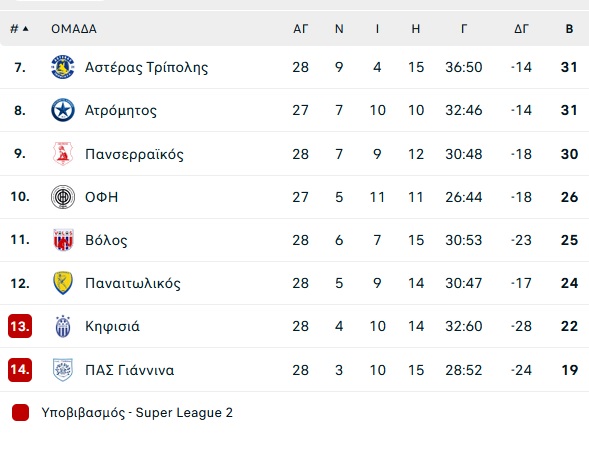Image resolution: width=589 pixels, height=455 pixels.
Task: Click the Γ goals column header
Action: click(464, 29)
